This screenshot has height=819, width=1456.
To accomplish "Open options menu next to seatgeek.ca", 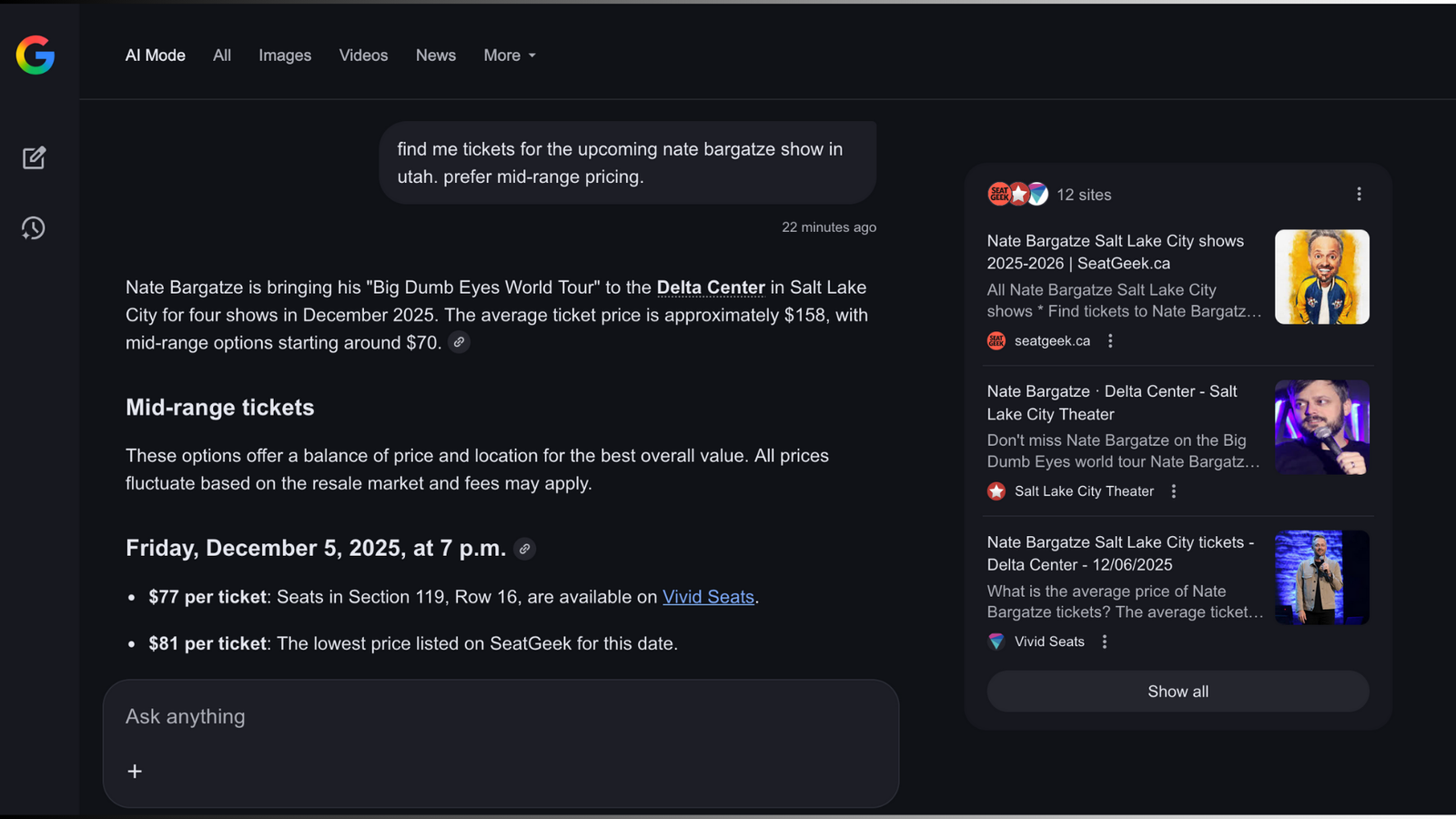I will (x=1110, y=341).
